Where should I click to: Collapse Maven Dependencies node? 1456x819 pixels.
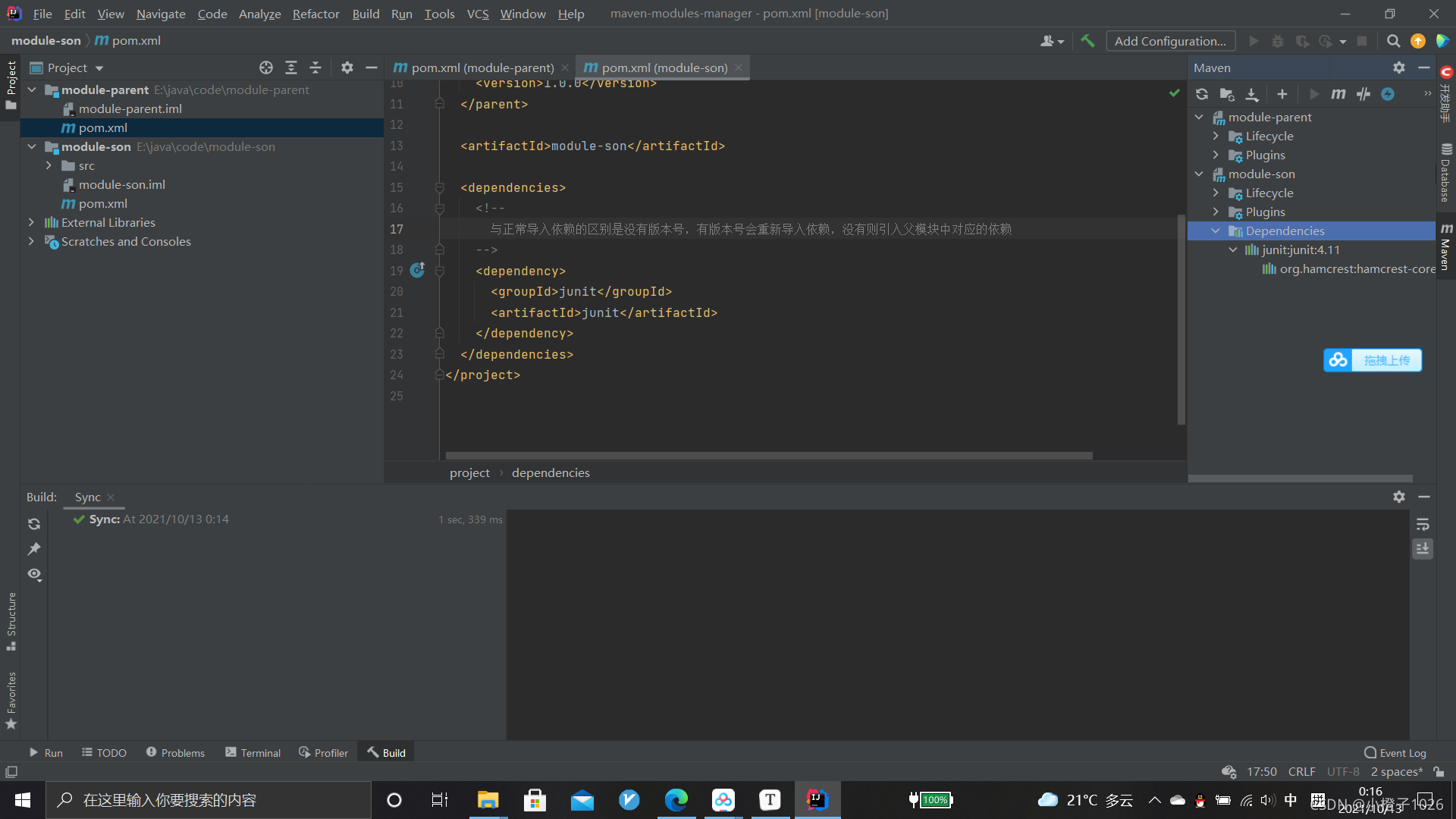click(1216, 231)
